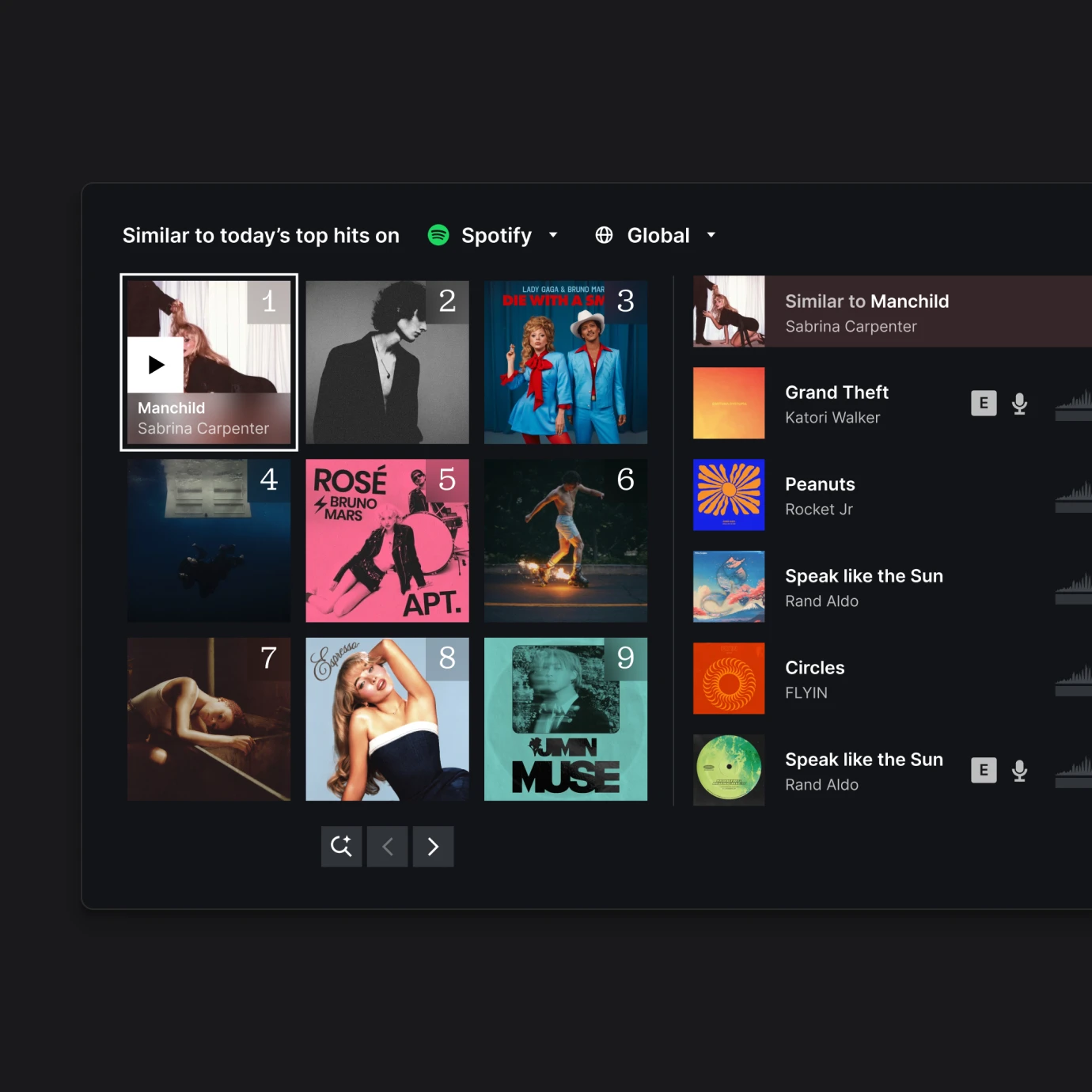Open Grand Theft by Katori Walker
Viewport: 1092px width, 1092px height.
click(893, 404)
